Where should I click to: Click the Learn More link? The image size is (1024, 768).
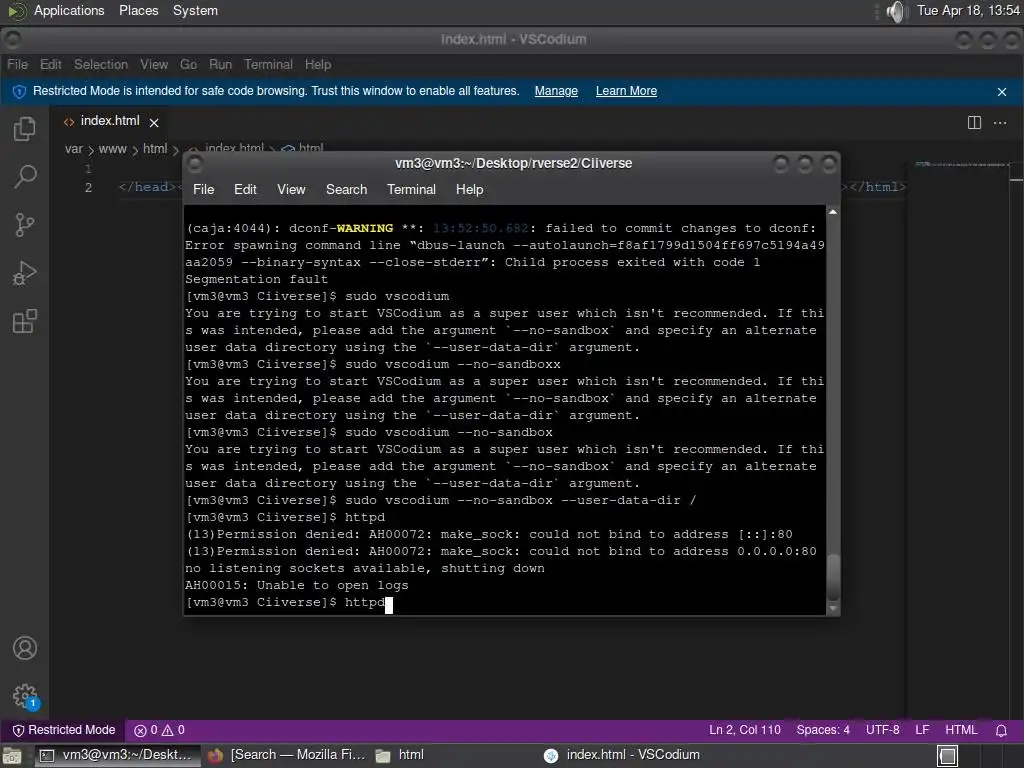tap(626, 91)
